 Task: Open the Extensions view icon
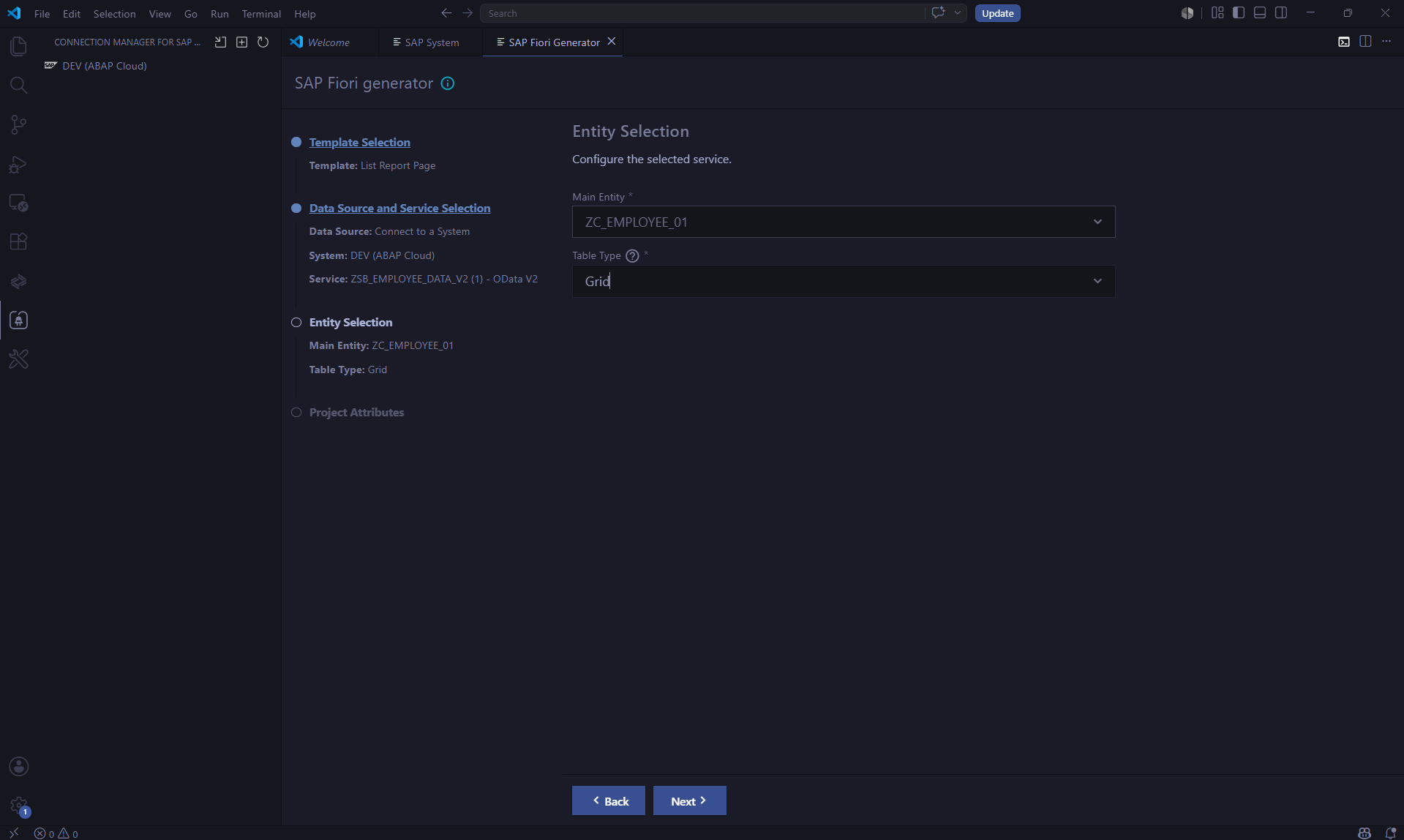pyautogui.click(x=18, y=241)
